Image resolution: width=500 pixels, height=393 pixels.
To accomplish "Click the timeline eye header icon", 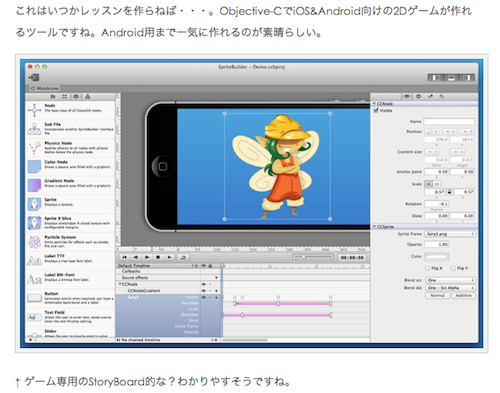I will 203,266.
